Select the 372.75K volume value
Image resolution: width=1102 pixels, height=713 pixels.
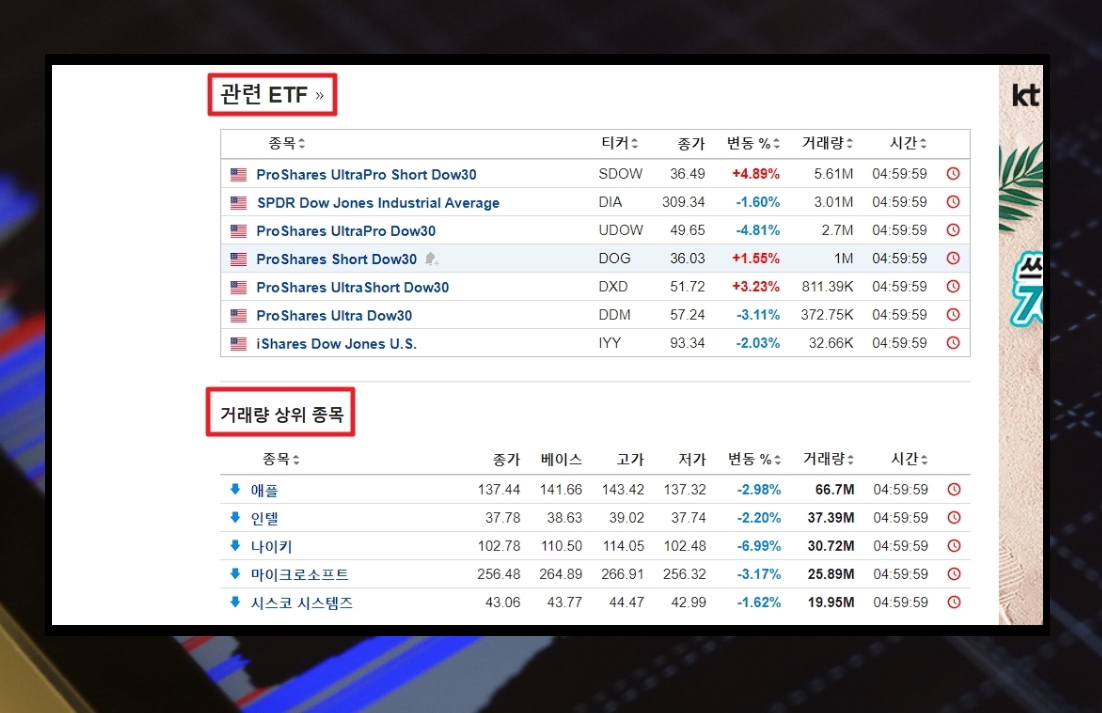click(826, 315)
